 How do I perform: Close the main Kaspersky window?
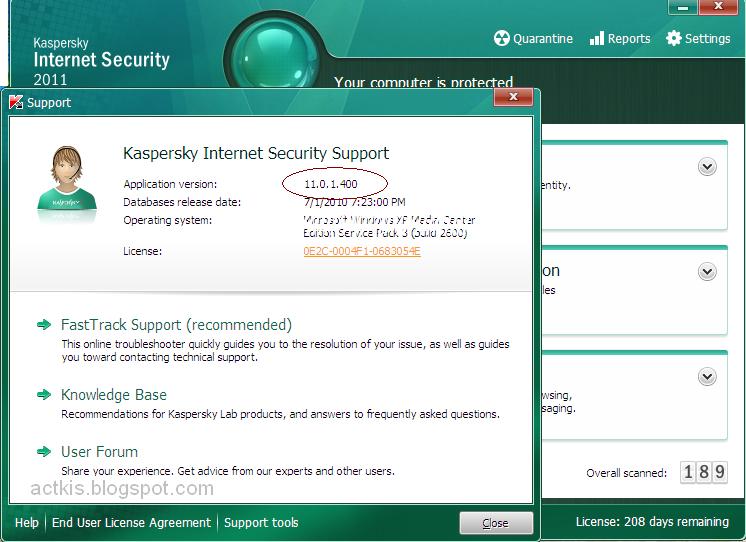click(x=718, y=7)
